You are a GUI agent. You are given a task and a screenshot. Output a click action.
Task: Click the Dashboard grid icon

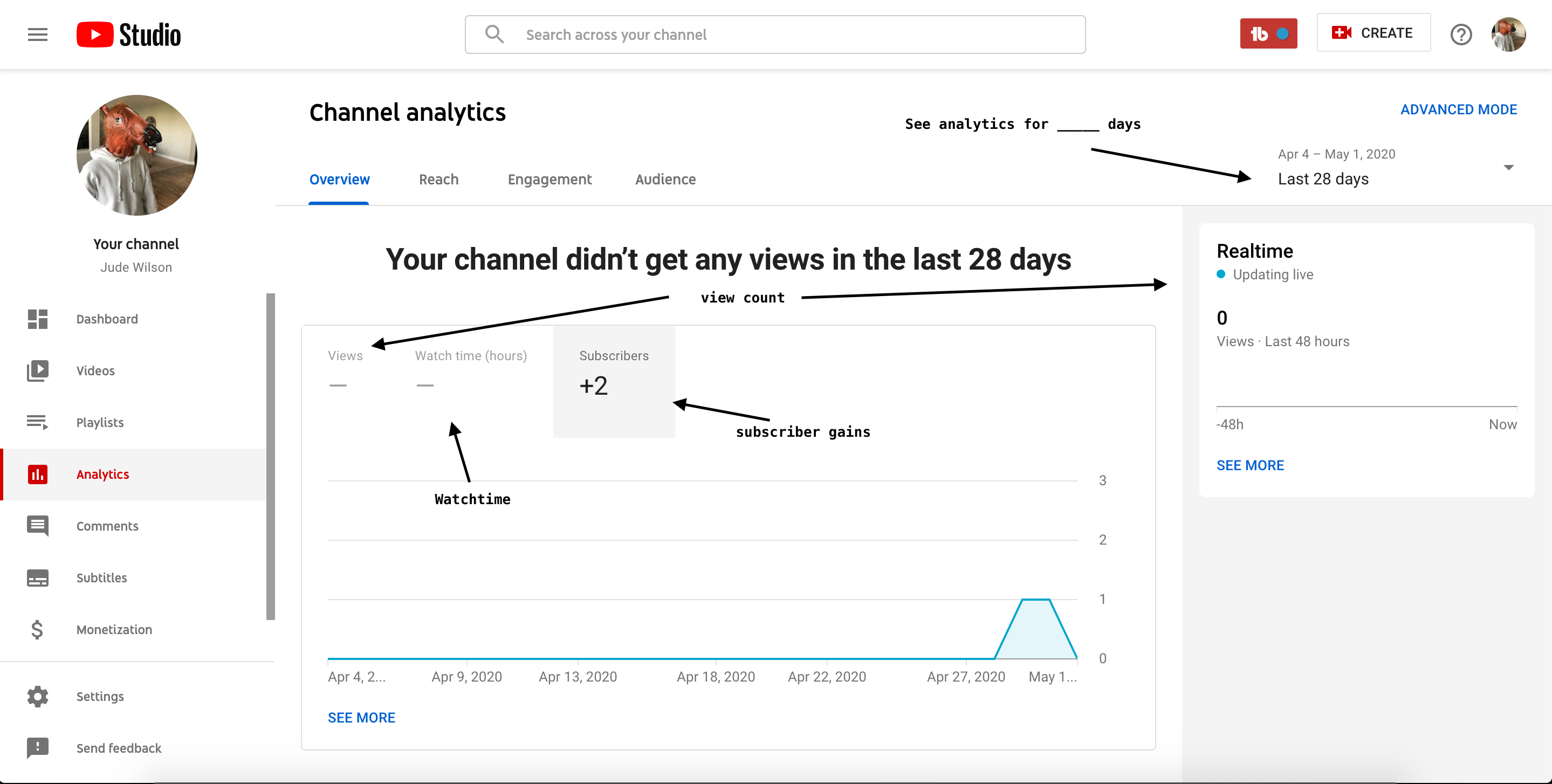pos(37,319)
